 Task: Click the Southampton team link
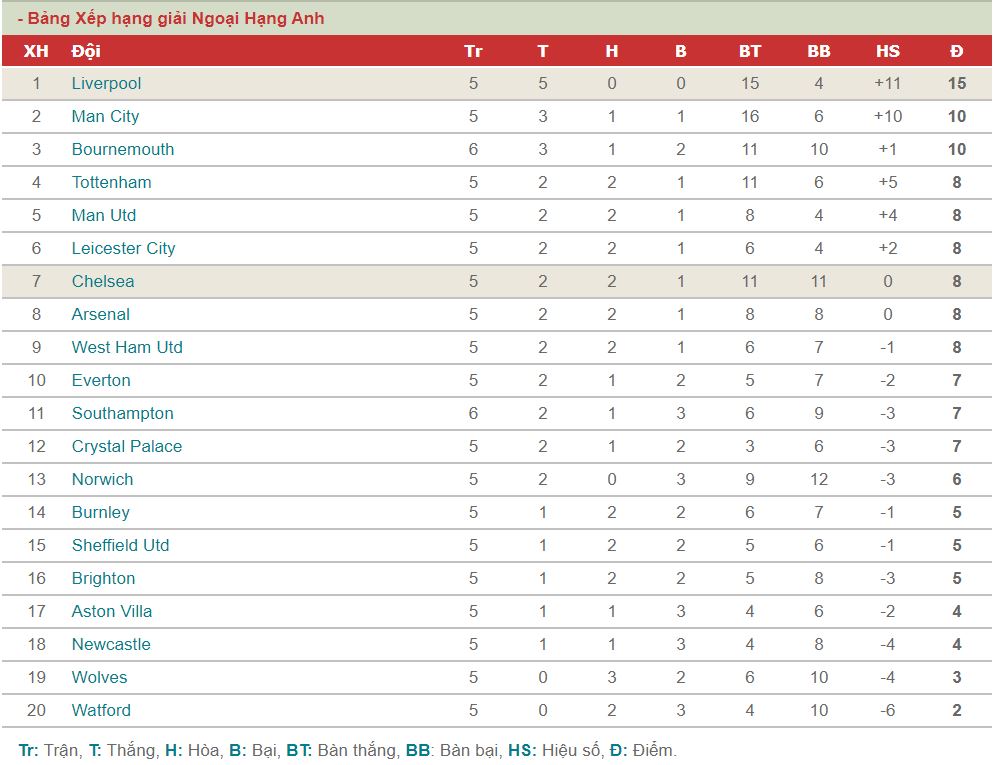[x=123, y=414]
